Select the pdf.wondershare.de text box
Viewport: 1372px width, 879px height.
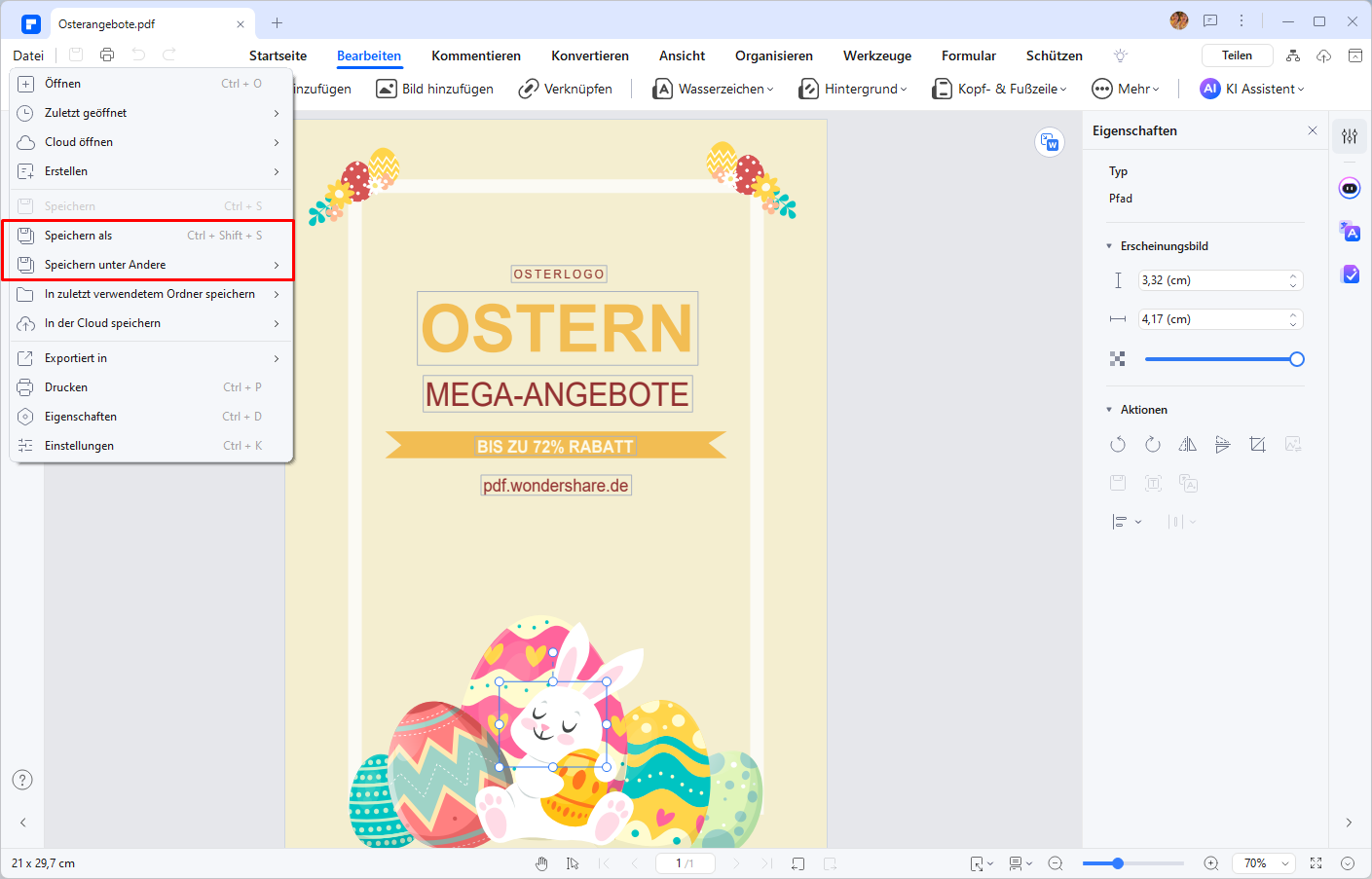coord(556,485)
